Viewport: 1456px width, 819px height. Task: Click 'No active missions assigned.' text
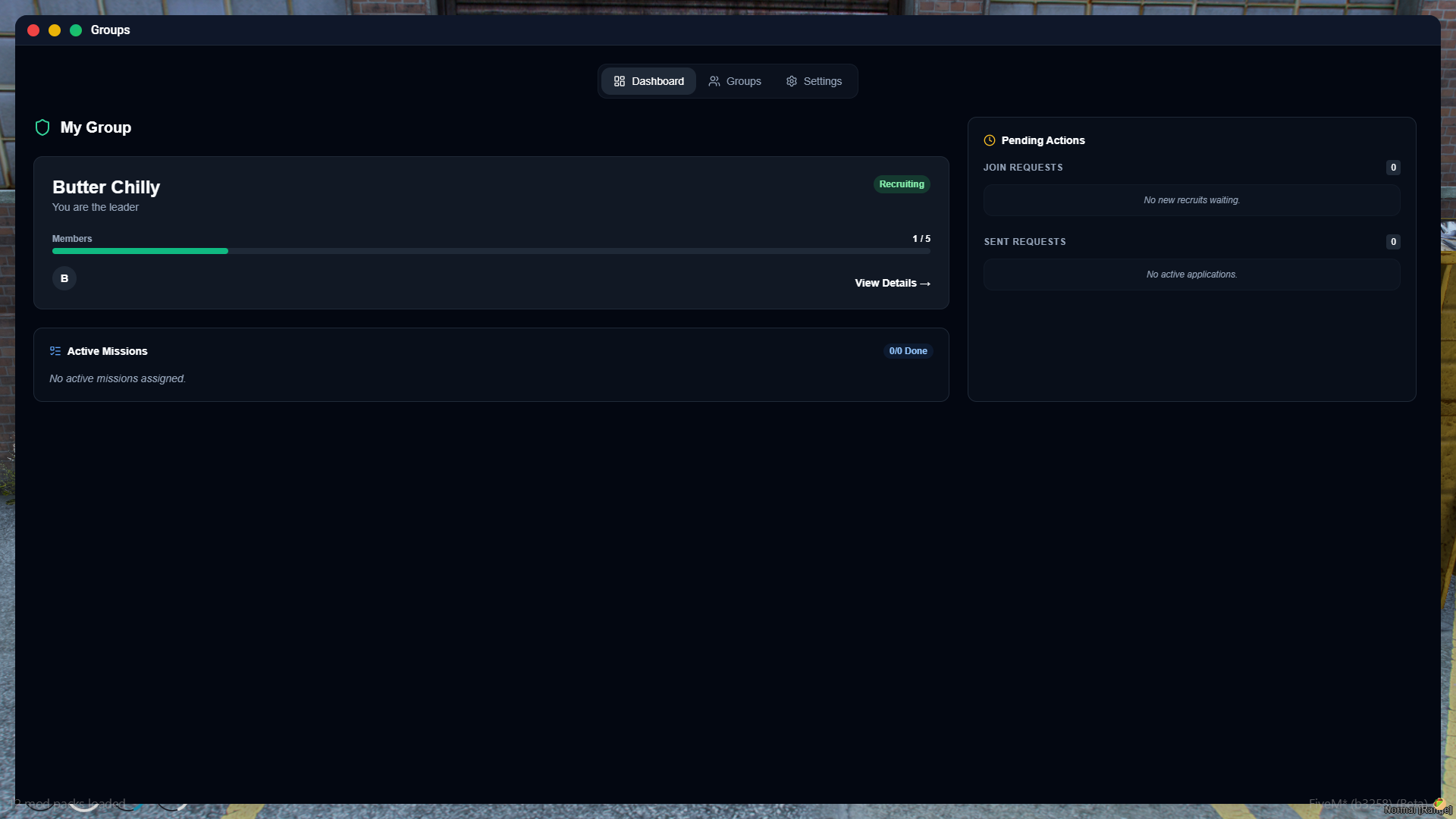(118, 378)
